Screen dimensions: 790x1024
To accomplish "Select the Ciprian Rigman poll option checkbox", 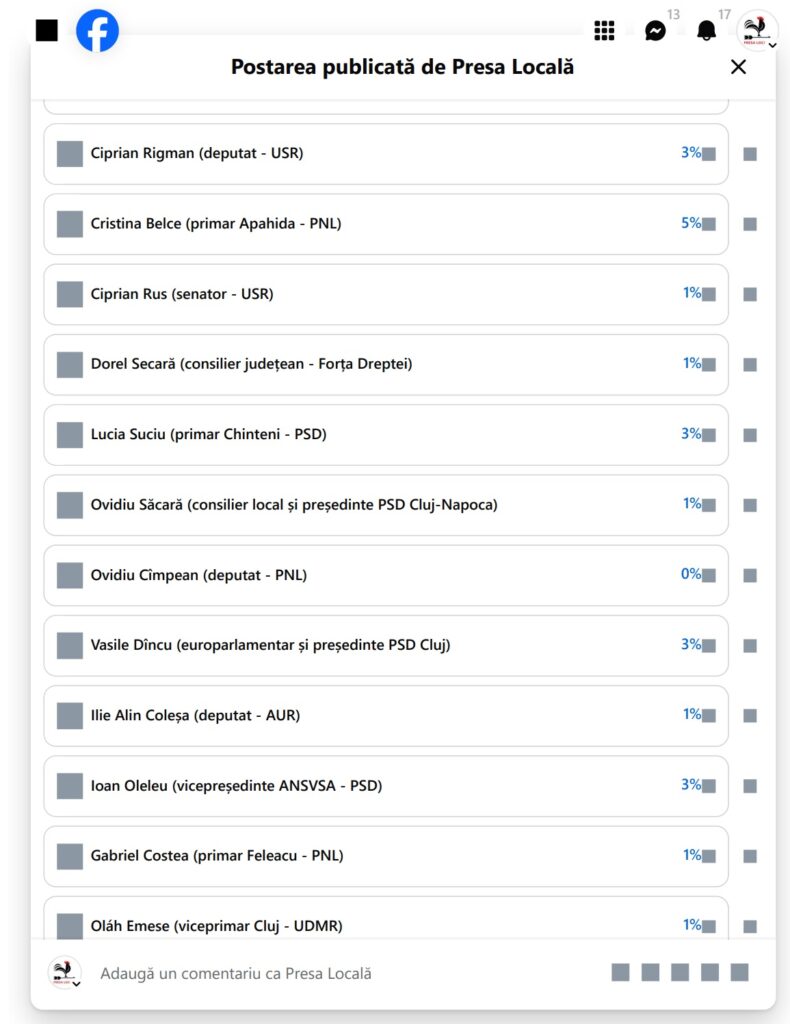I will coord(70,153).
